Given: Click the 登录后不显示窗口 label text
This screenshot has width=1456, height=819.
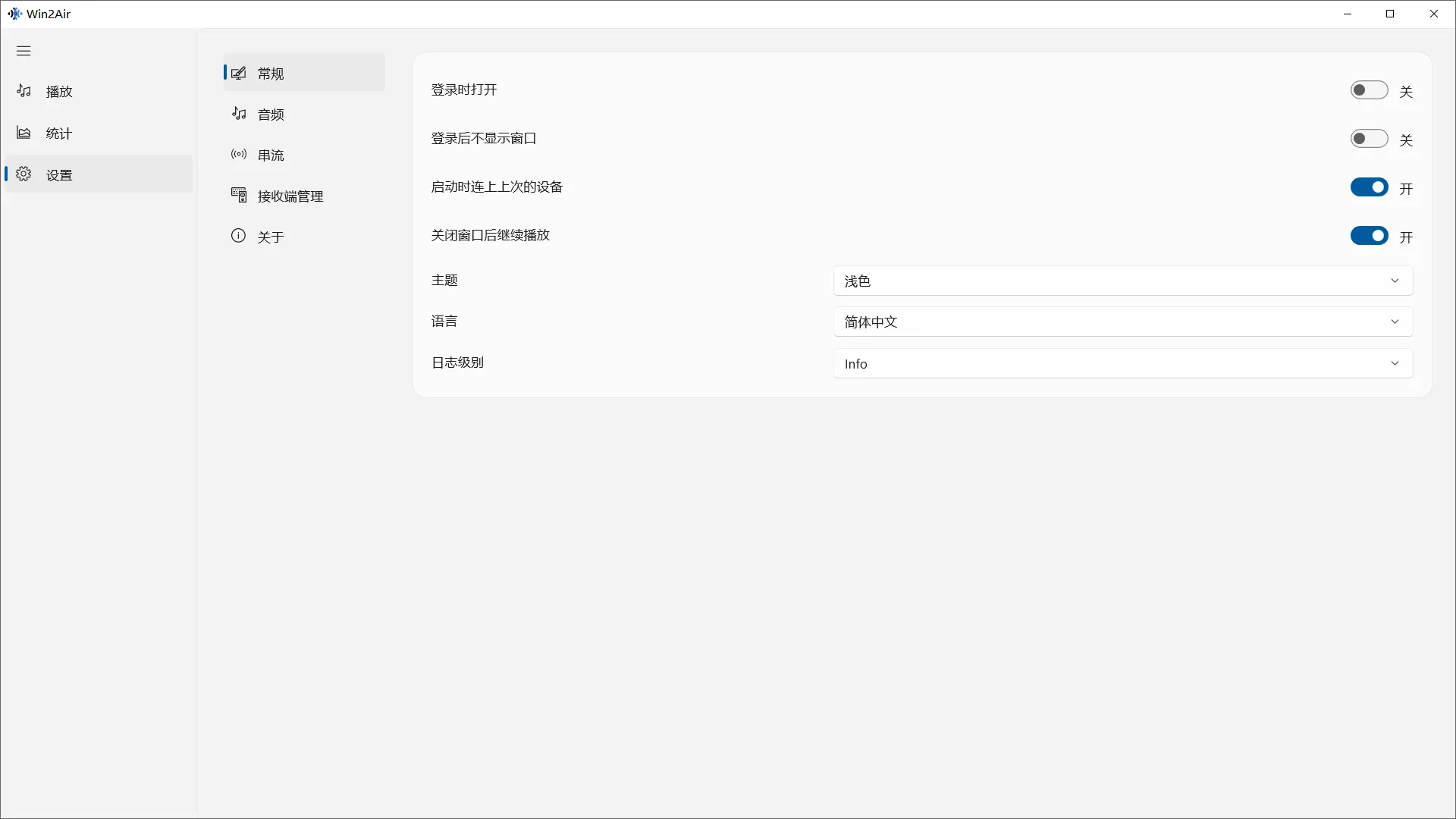Looking at the screenshot, I should (x=484, y=138).
